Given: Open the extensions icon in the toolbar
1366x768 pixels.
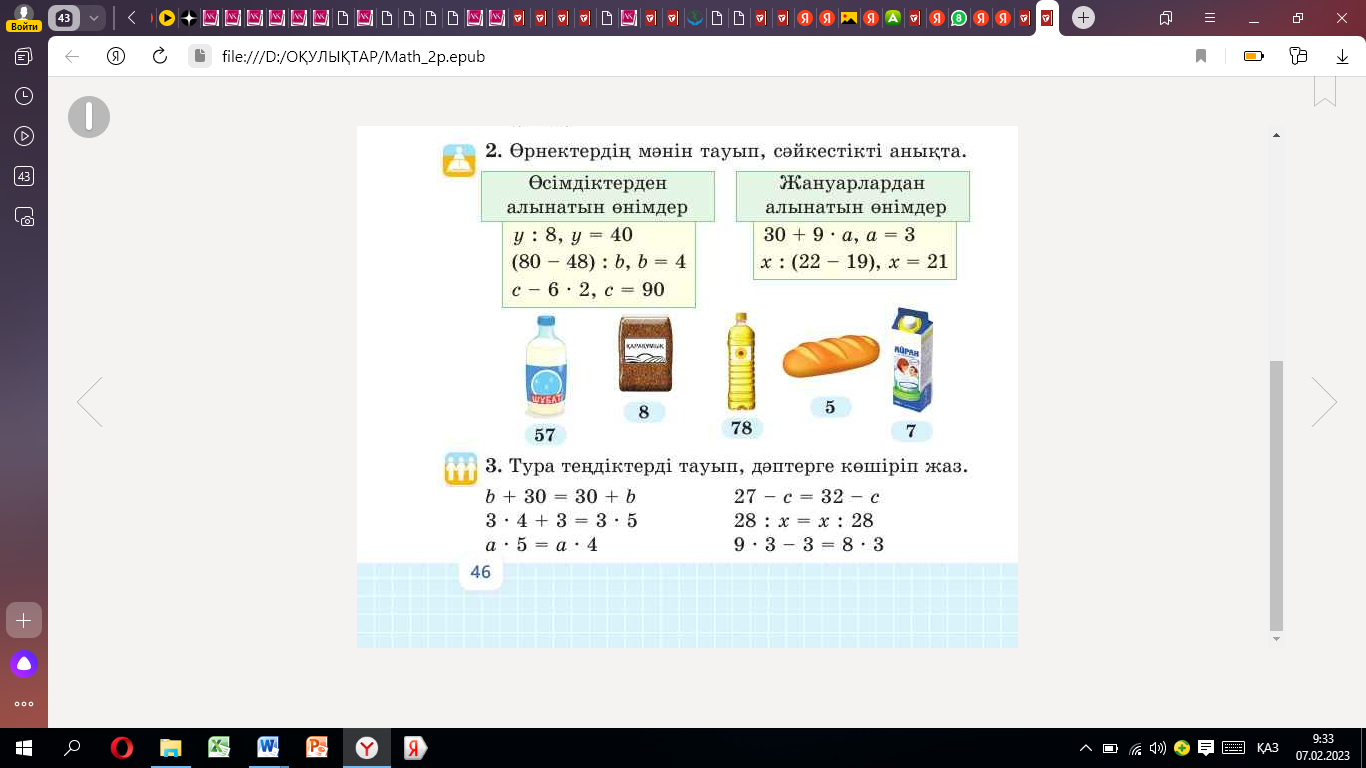Looking at the screenshot, I should click(1298, 57).
